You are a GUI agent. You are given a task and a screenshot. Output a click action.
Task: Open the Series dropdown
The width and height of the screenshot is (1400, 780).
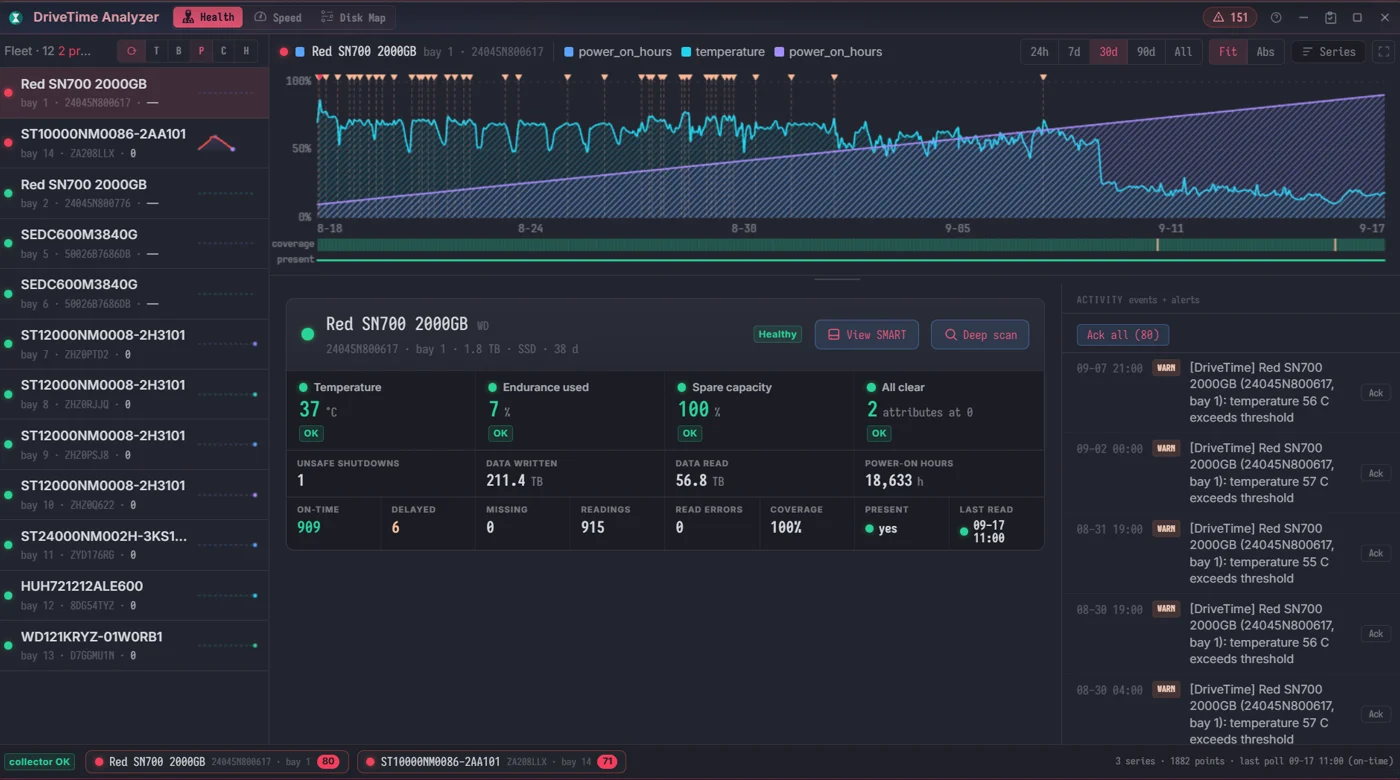tap(1328, 52)
